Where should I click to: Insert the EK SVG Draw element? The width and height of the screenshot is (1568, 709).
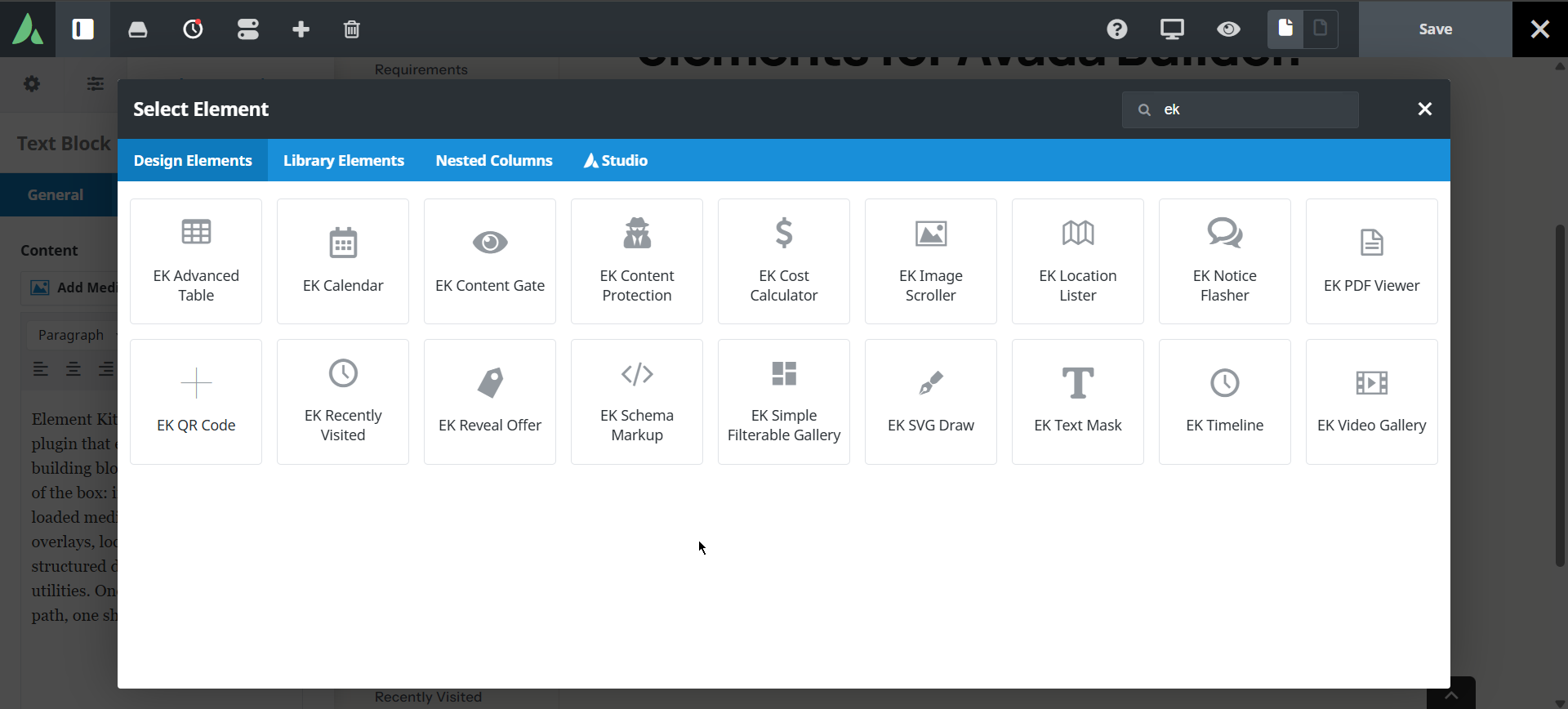[x=931, y=402]
